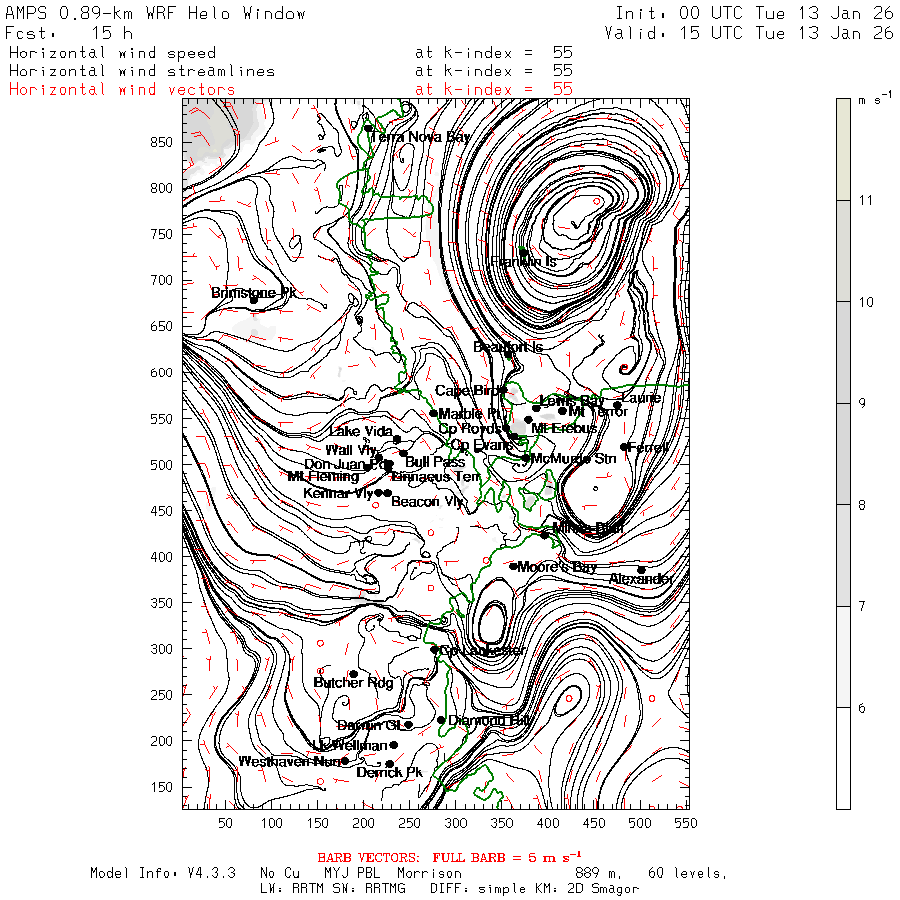Click the Diamond Hill station dot
Screen dimensions: 900x900
(441, 720)
